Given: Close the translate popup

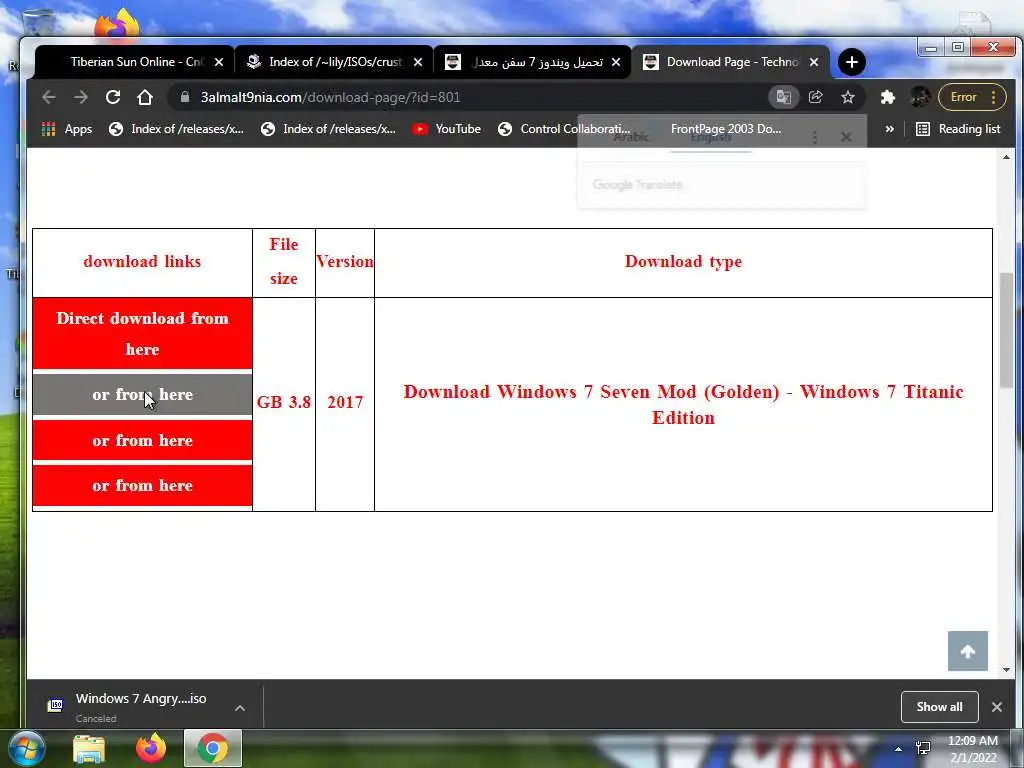Looking at the screenshot, I should click(x=846, y=137).
